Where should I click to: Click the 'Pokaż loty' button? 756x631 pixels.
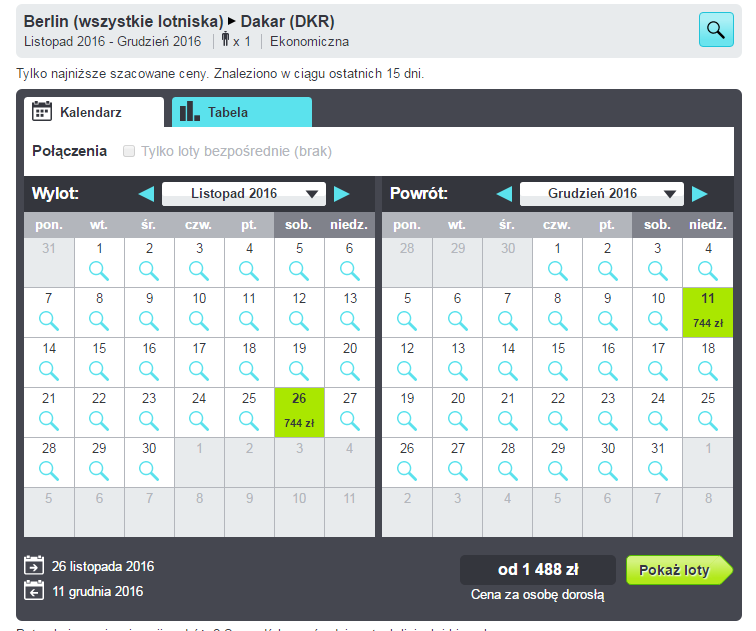[679, 570]
